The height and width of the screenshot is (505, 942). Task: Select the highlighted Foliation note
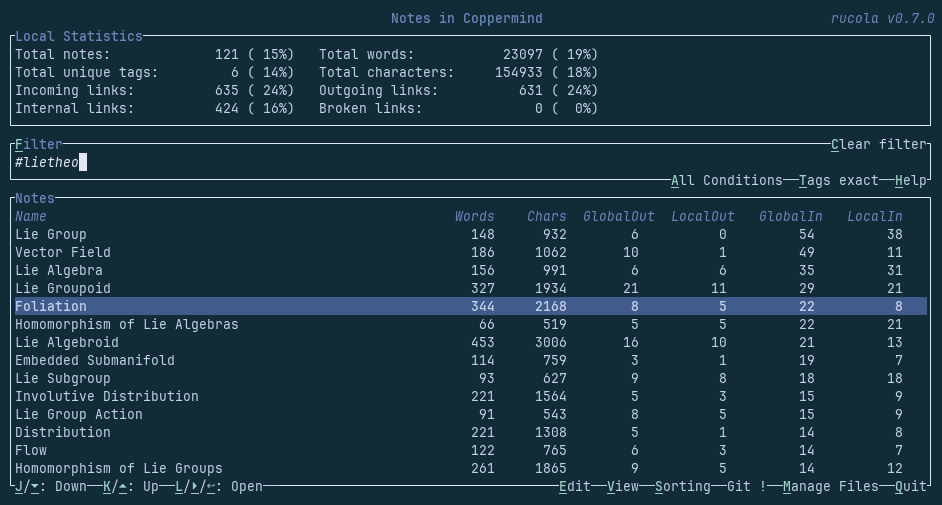51,306
